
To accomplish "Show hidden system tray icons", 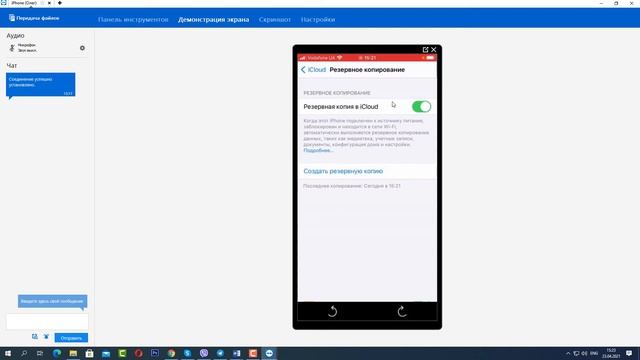I will (x=568, y=353).
